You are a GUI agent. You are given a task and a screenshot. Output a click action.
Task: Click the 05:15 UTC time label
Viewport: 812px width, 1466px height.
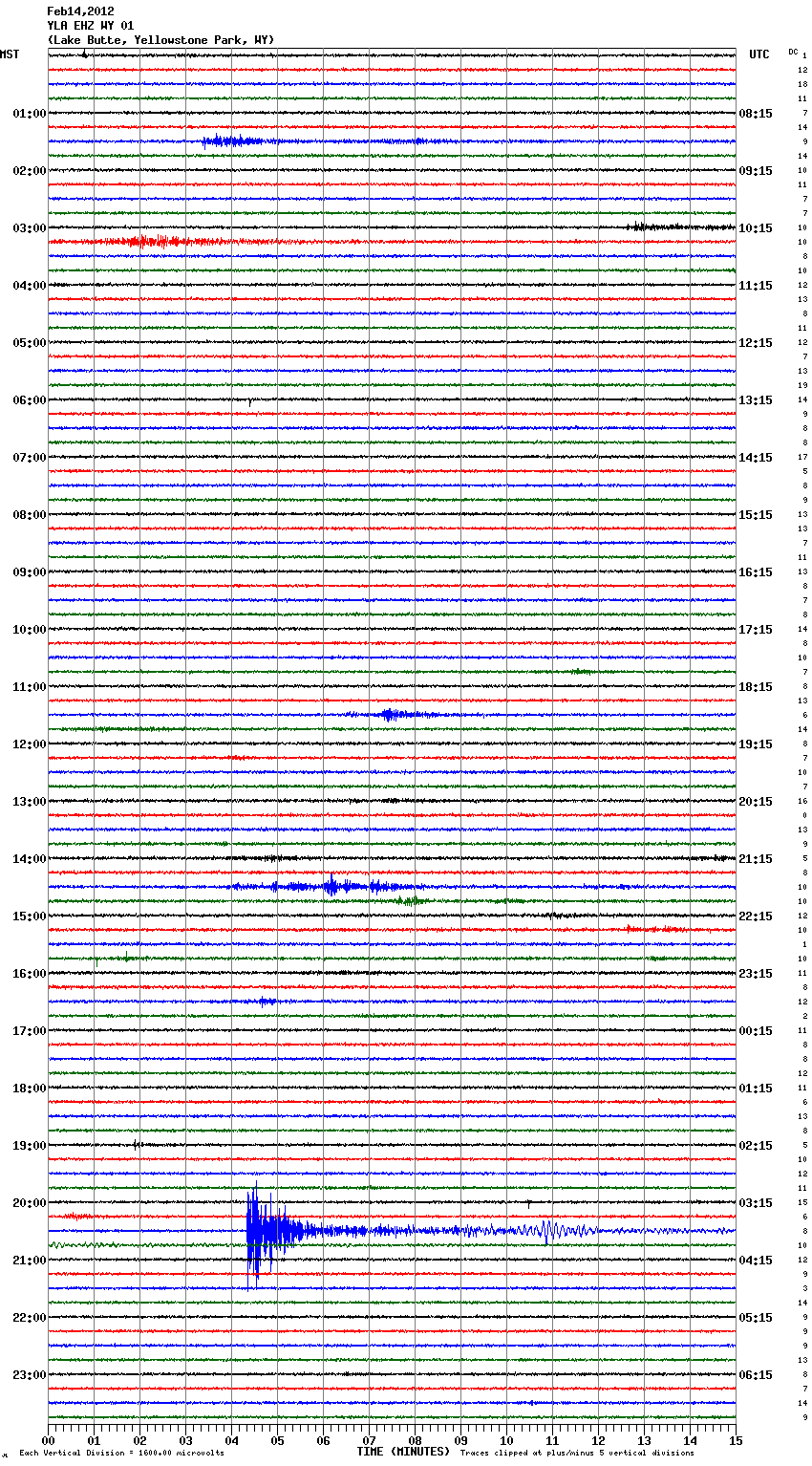point(756,1318)
